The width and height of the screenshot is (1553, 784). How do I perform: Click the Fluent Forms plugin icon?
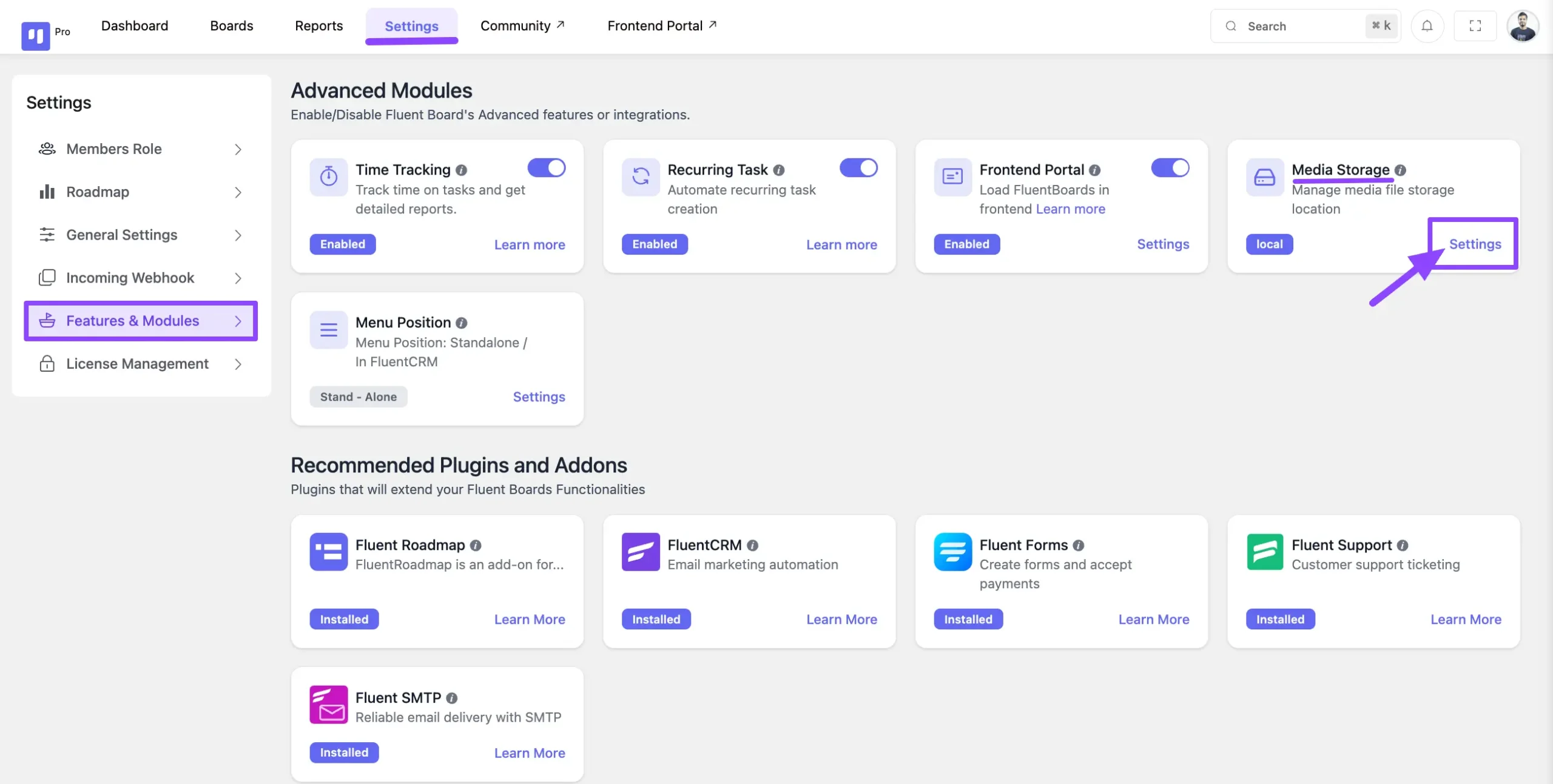click(x=952, y=552)
